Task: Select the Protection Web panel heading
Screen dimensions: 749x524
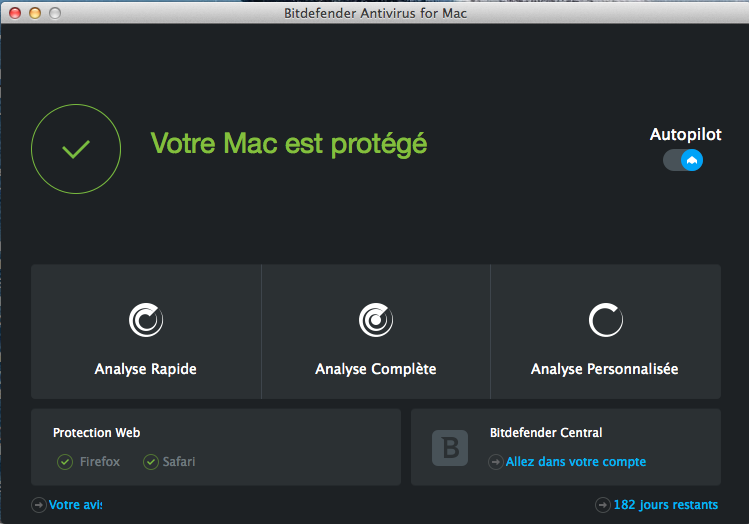Action: [x=96, y=433]
